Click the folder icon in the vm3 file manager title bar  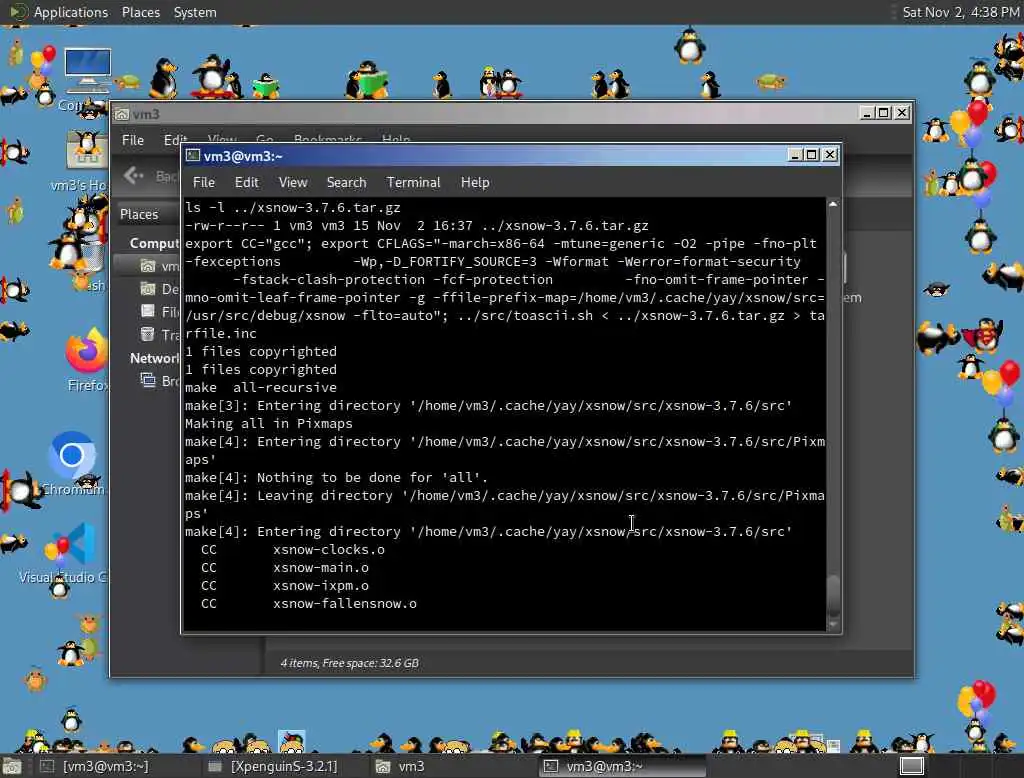[x=121, y=114]
